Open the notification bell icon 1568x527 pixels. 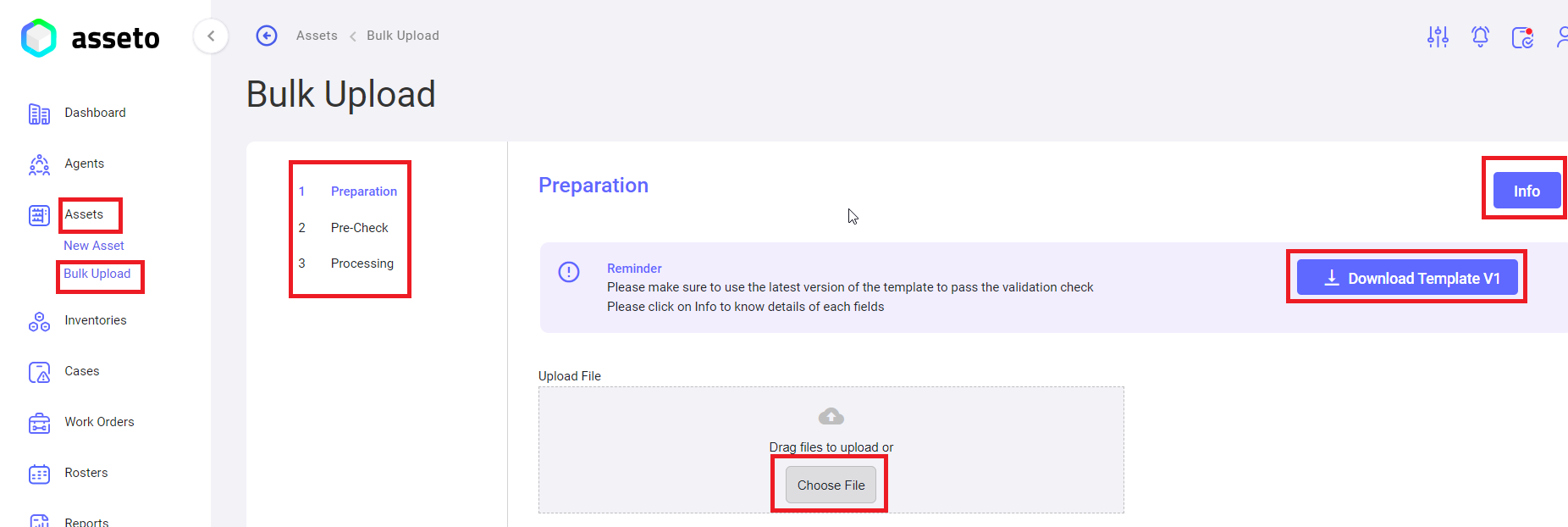(1480, 36)
